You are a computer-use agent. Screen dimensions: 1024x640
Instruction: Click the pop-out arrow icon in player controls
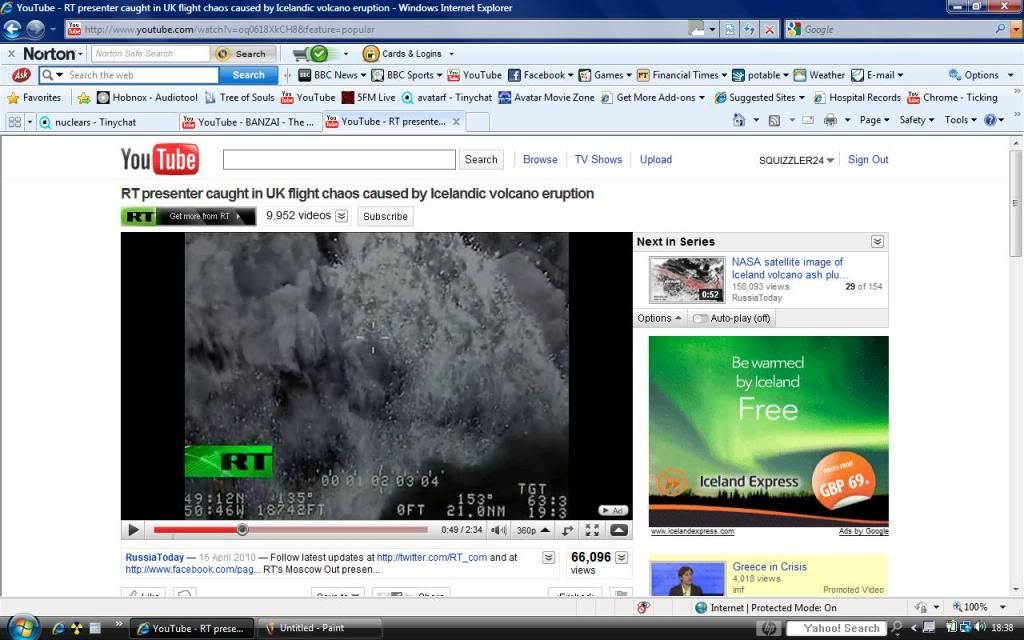(568, 530)
